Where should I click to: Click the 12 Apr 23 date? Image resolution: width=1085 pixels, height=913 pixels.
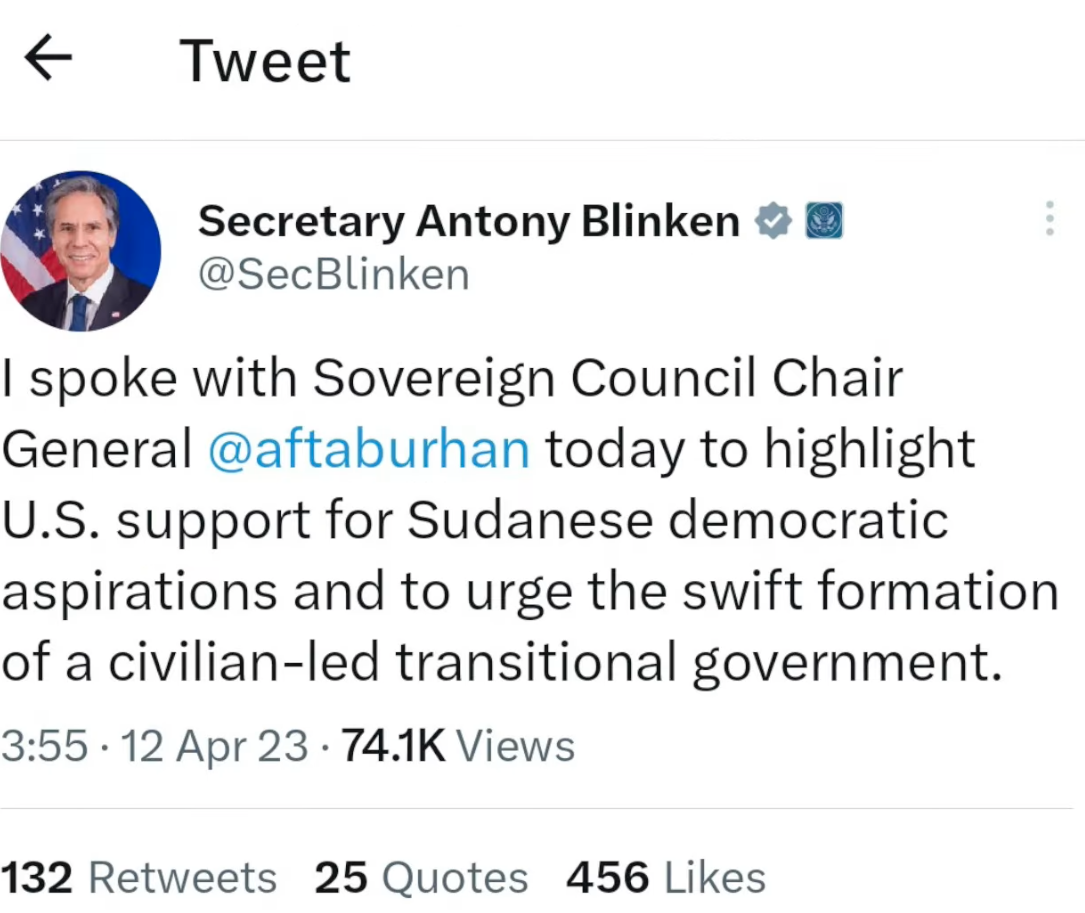[214, 746]
